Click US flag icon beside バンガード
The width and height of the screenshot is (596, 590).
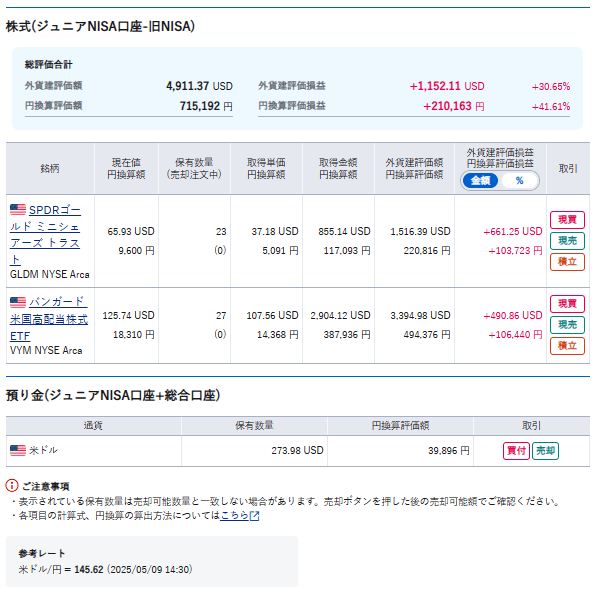[x=18, y=302]
